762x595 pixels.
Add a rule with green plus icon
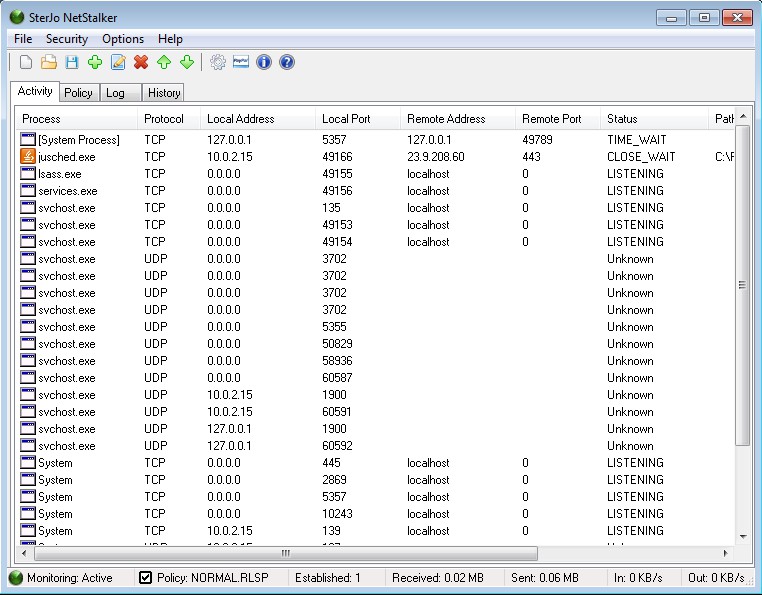pos(95,63)
